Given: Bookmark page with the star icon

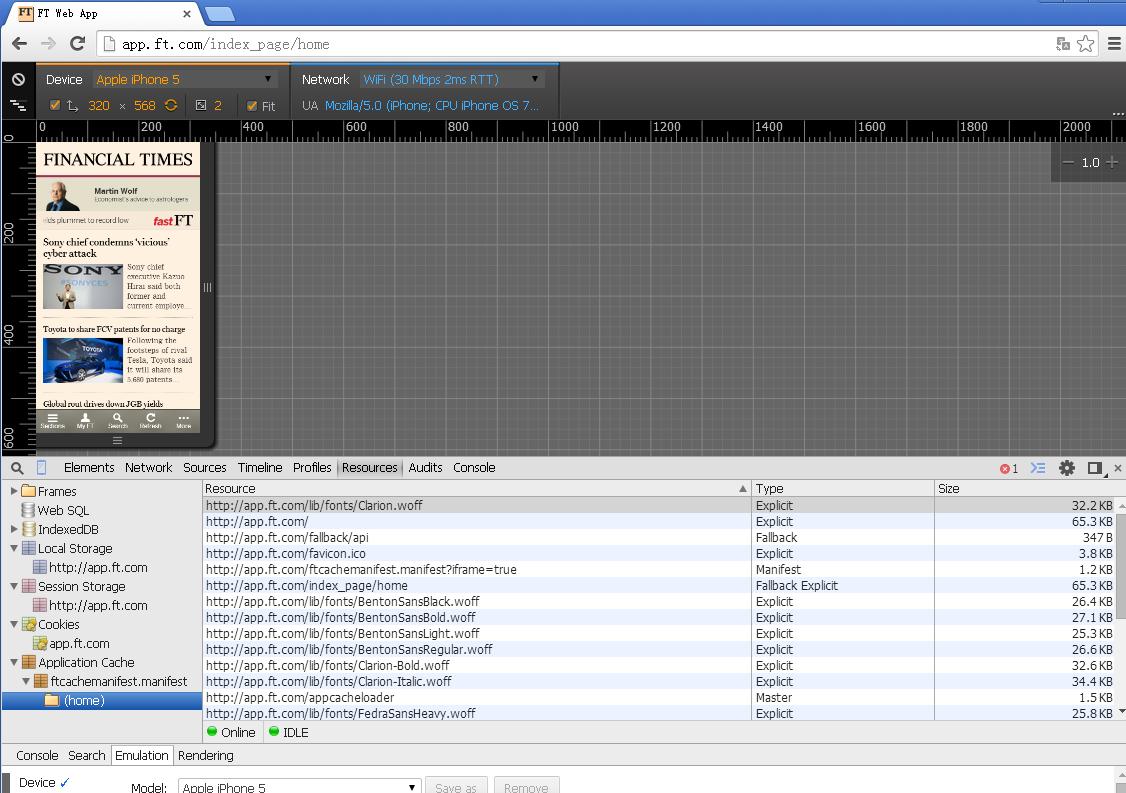Looking at the screenshot, I should [1086, 44].
